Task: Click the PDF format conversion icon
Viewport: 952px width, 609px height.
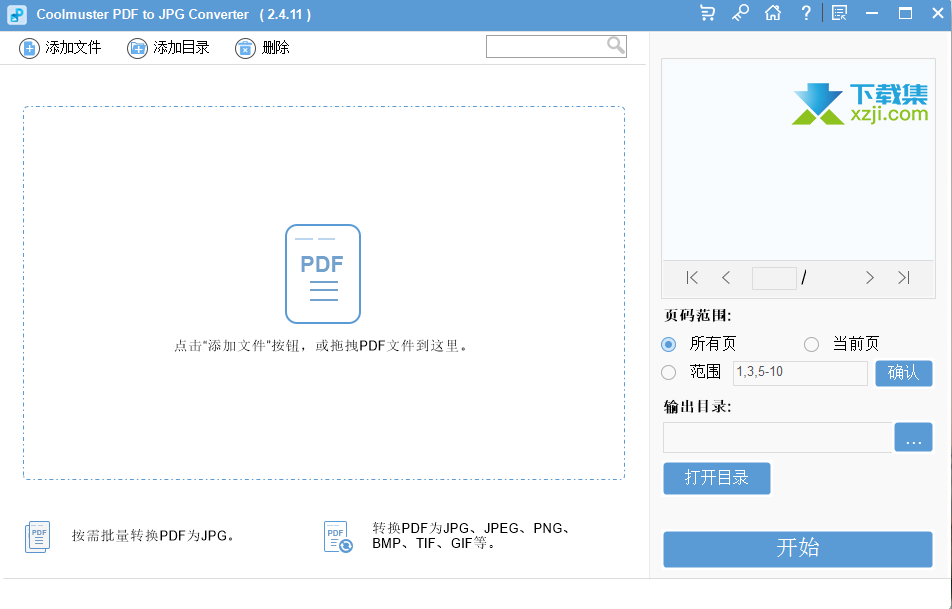Action: click(338, 537)
